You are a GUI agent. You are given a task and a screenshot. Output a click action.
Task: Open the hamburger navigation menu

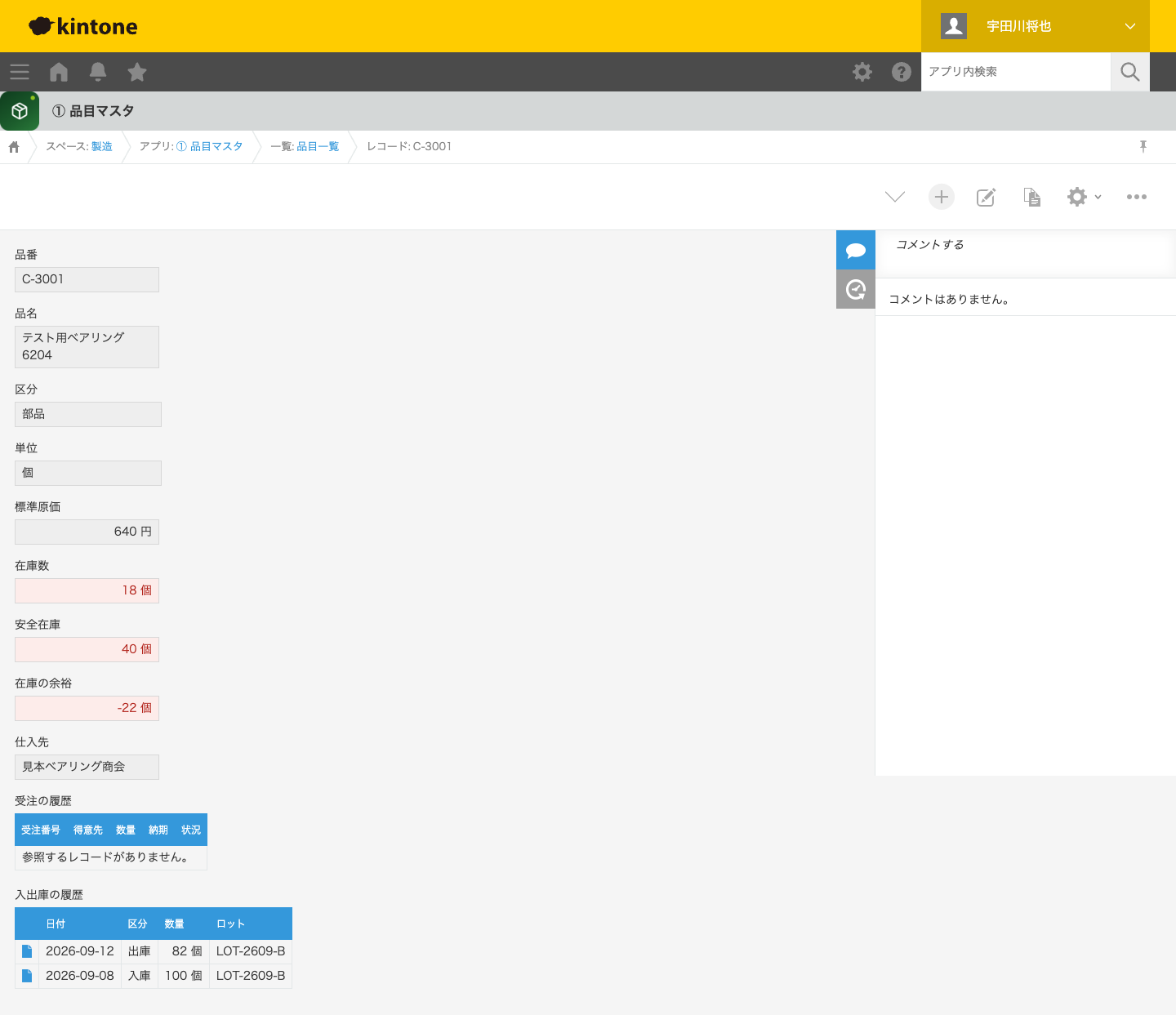(x=20, y=72)
